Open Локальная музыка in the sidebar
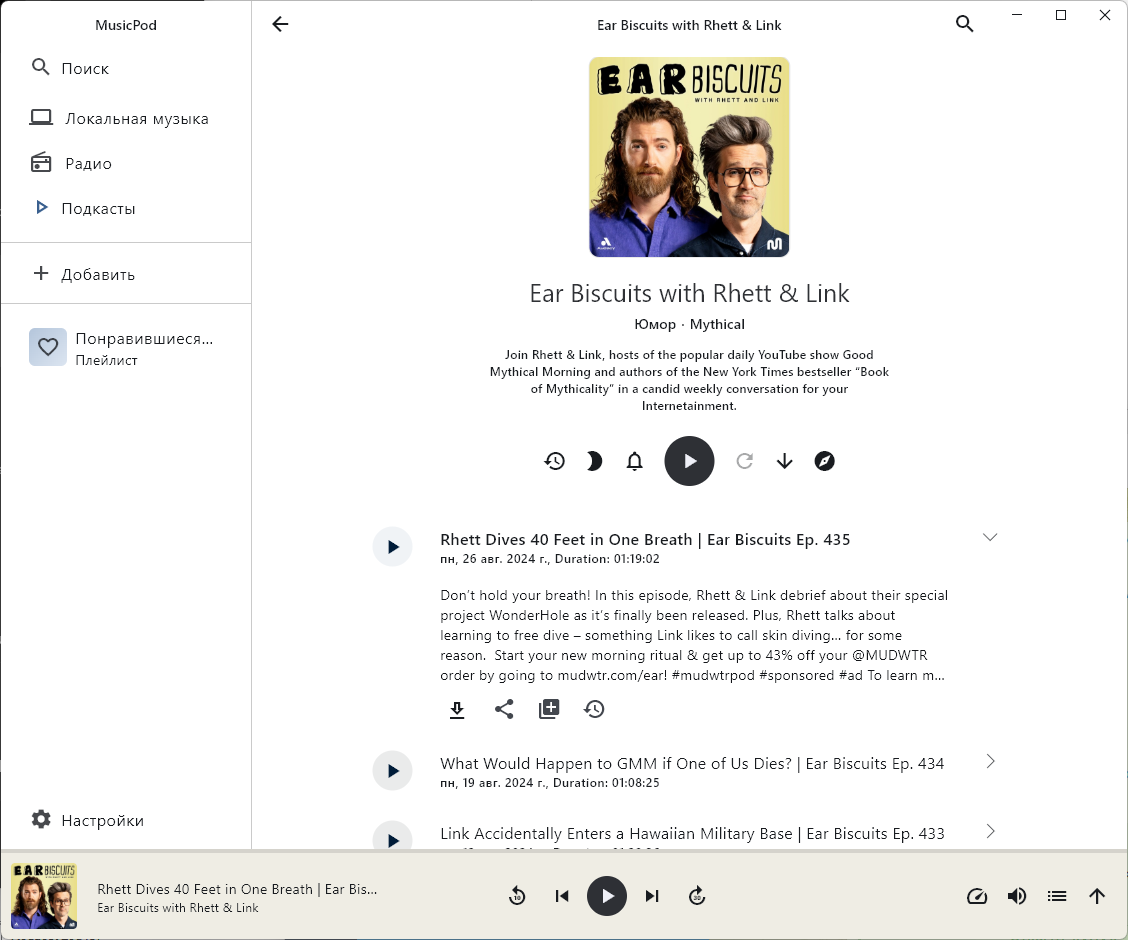 coord(126,118)
